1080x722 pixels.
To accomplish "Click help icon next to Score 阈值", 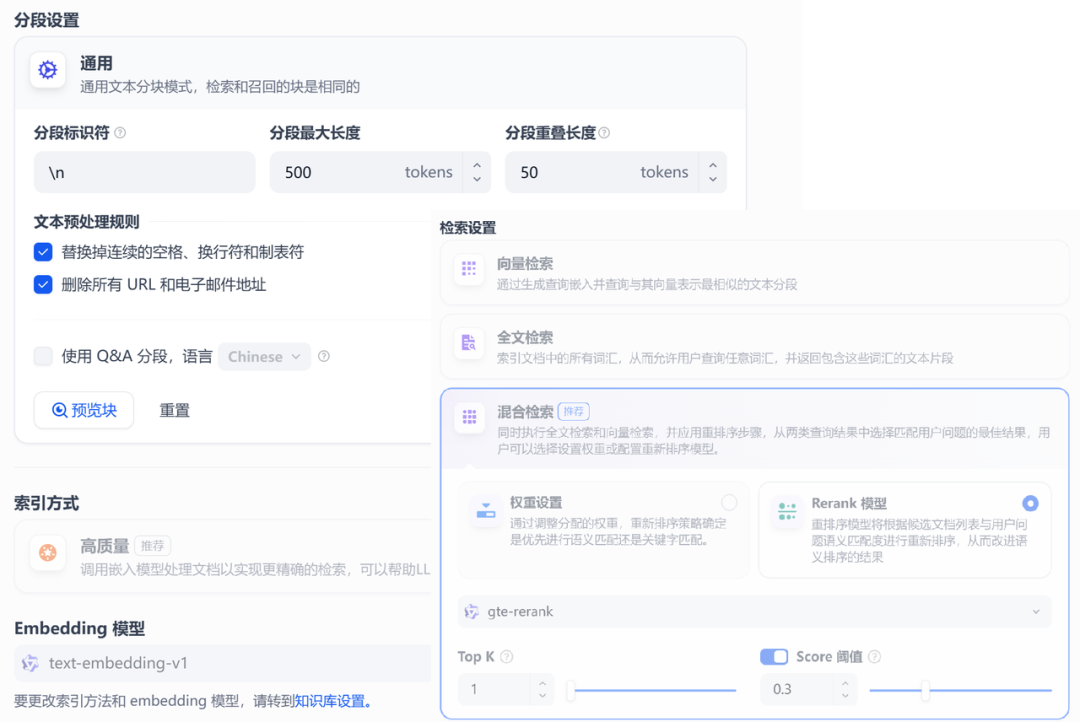I will 875,657.
